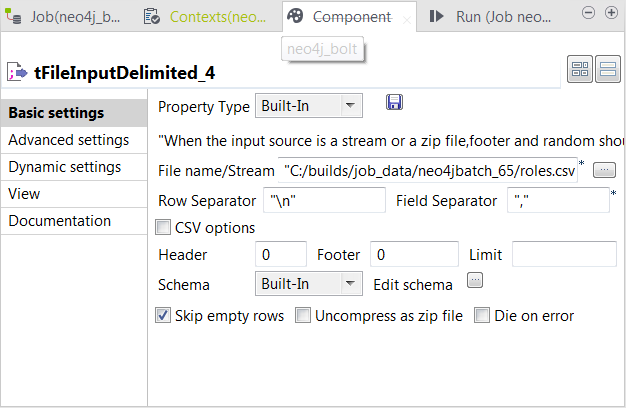Open Advanced settings section
Viewport: 626px width, 408px height.
(x=69, y=140)
